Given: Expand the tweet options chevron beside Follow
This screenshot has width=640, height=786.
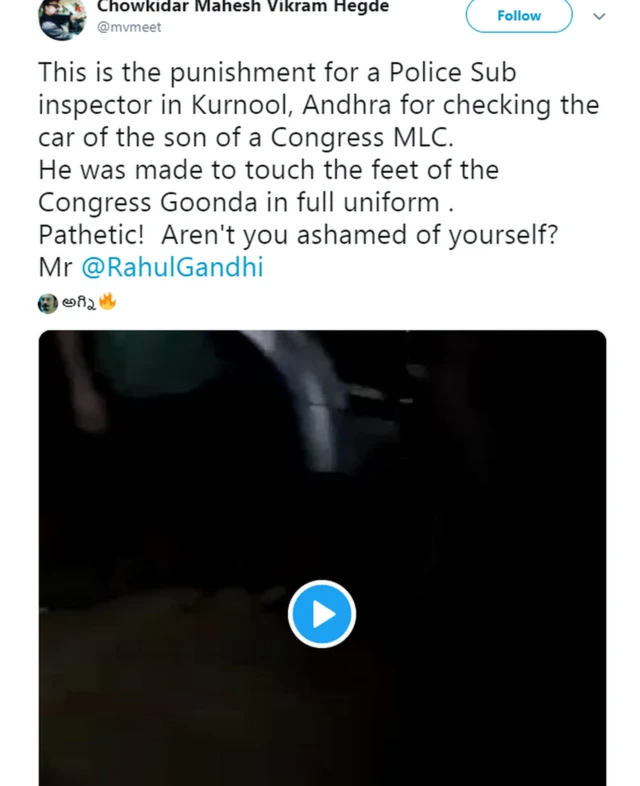Looking at the screenshot, I should [x=599, y=16].
